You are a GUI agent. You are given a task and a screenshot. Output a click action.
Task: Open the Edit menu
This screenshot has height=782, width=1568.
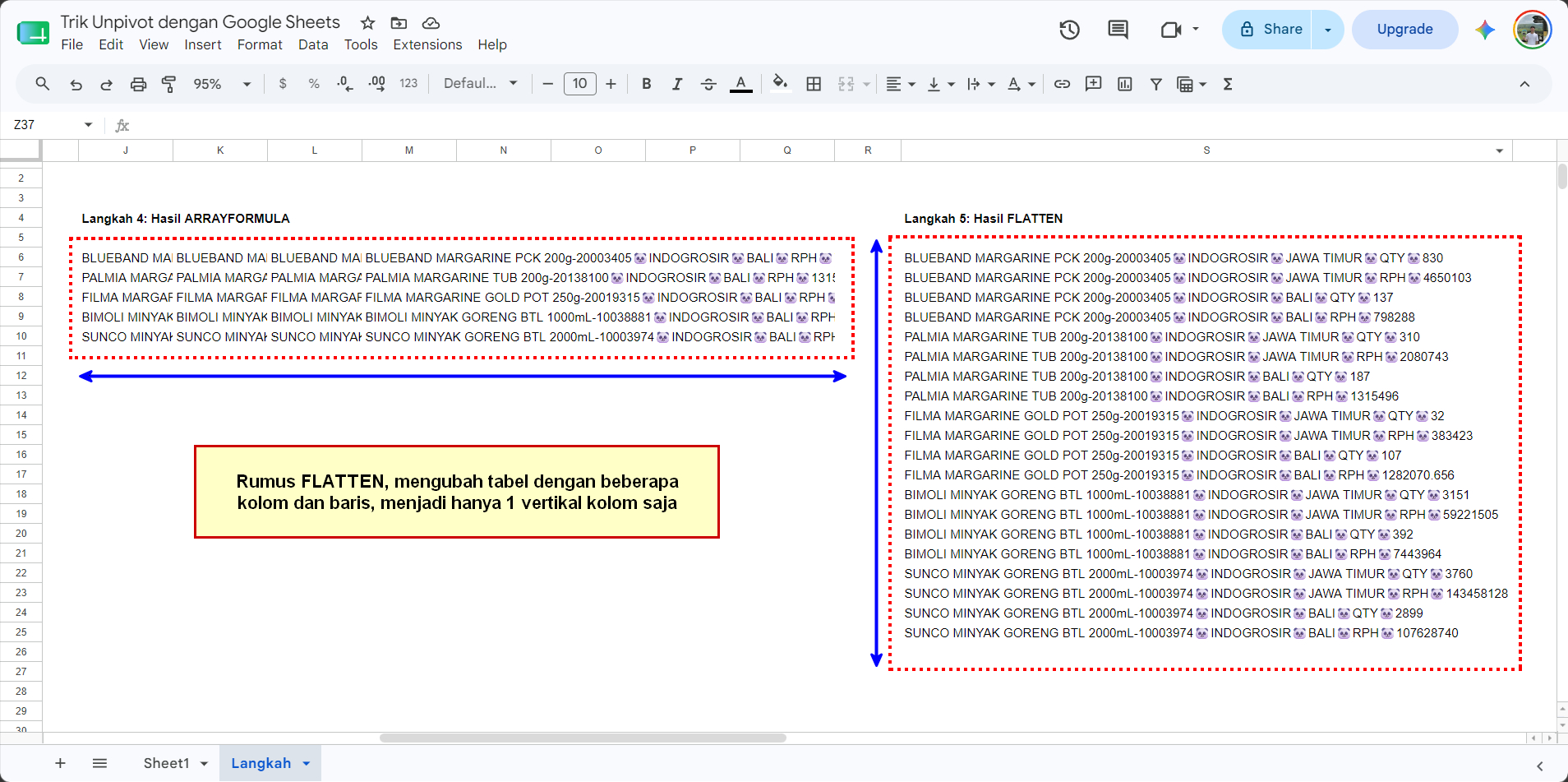(x=111, y=44)
